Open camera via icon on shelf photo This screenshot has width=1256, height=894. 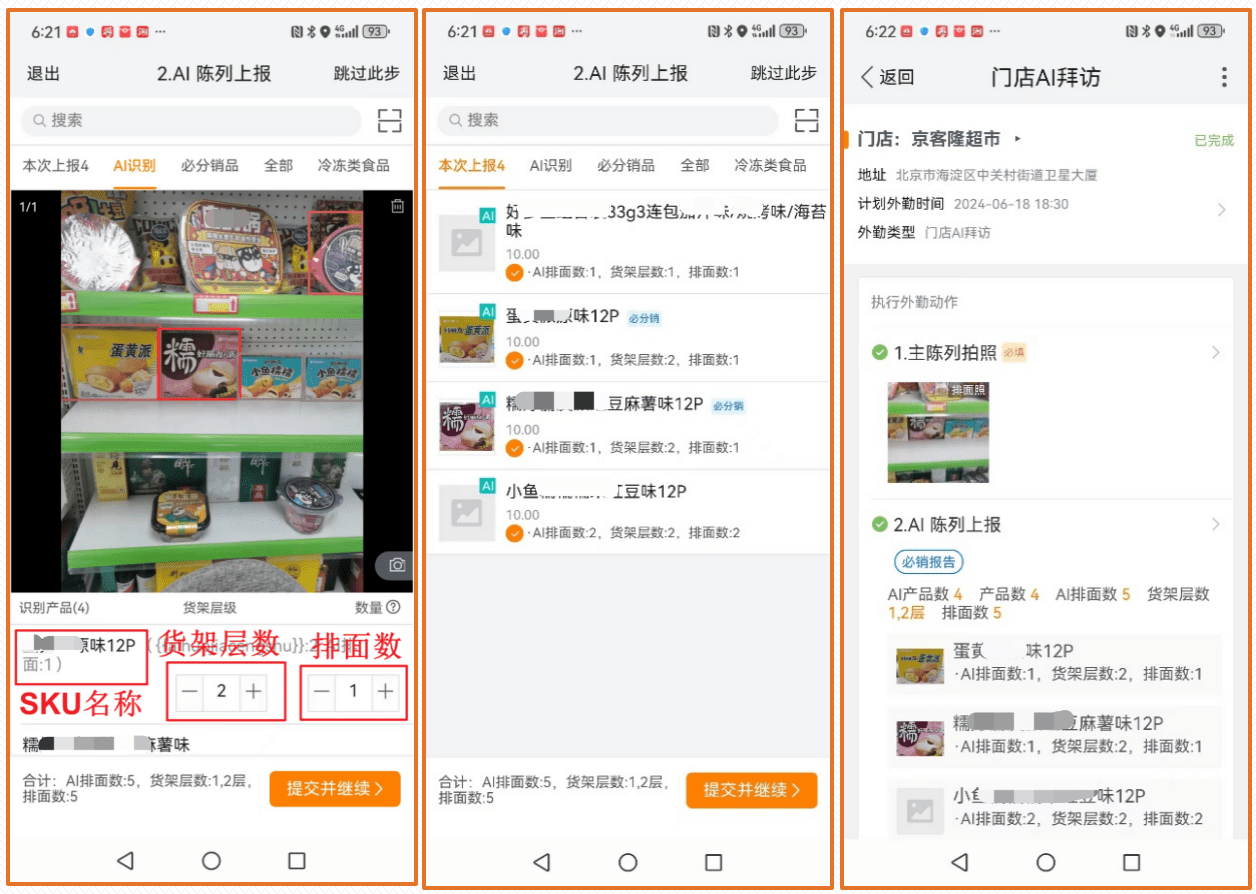(396, 565)
